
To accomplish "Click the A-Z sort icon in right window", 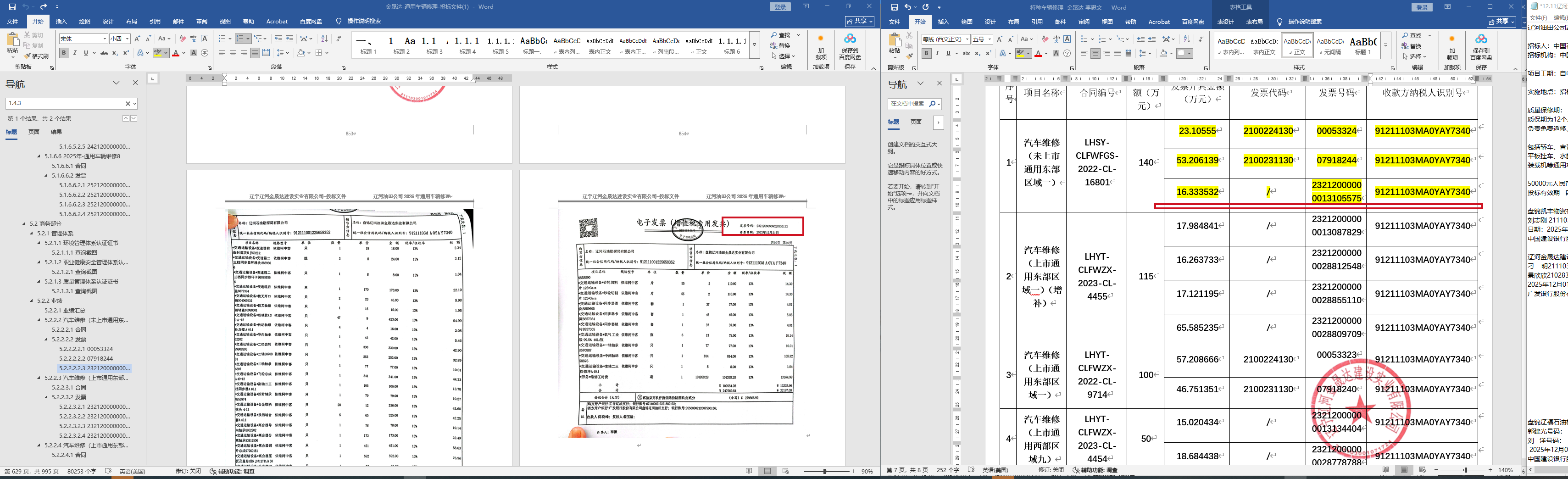I will point(1186,39).
